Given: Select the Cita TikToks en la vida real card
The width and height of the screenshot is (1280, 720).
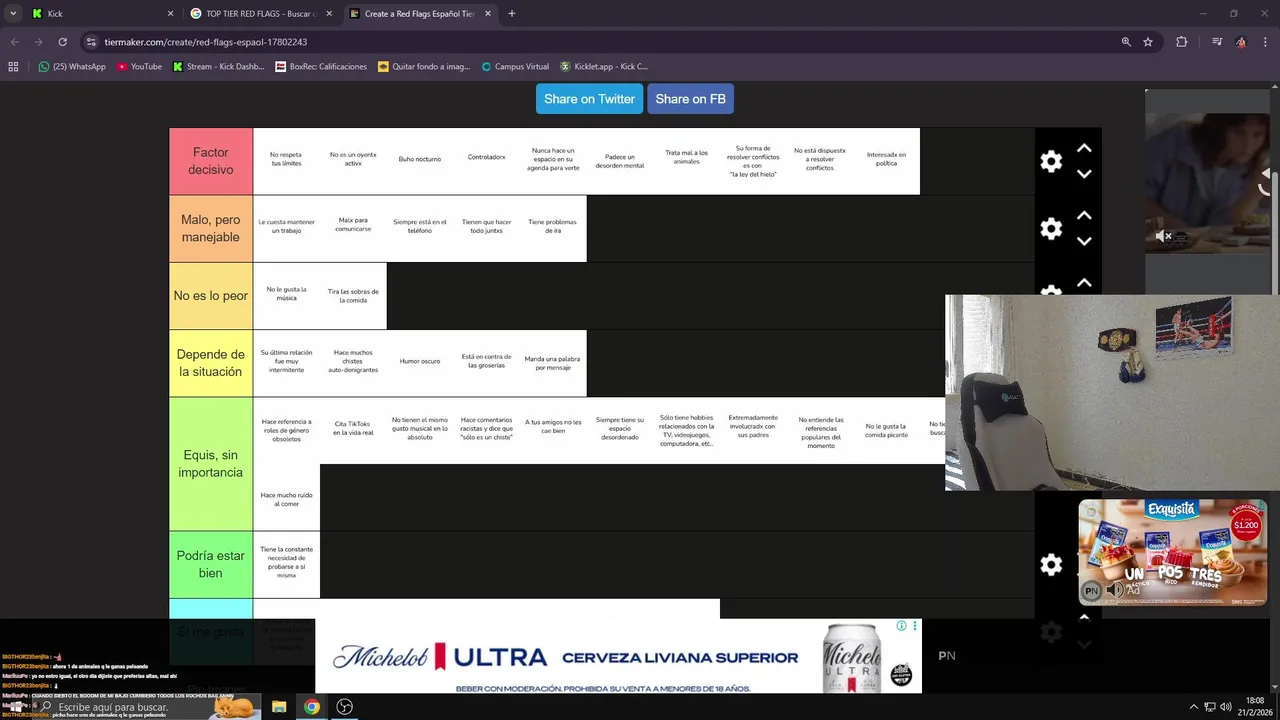Looking at the screenshot, I should [353, 430].
